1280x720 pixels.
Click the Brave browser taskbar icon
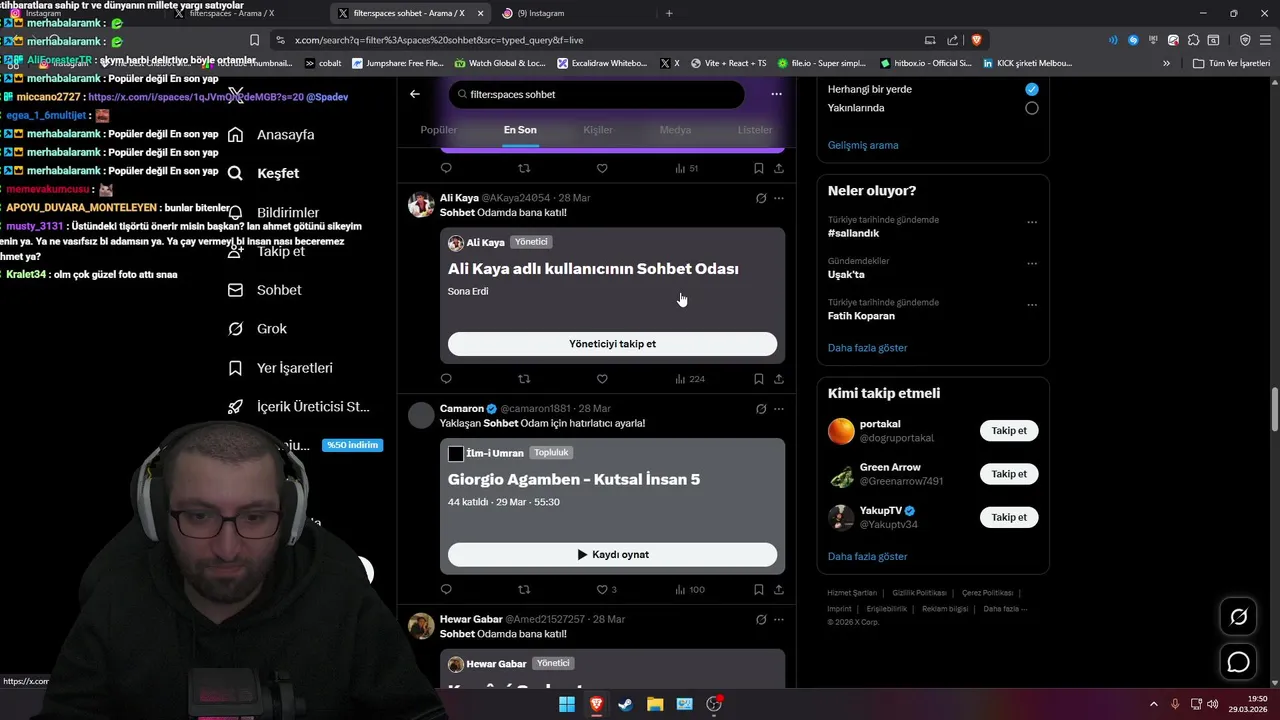click(596, 704)
